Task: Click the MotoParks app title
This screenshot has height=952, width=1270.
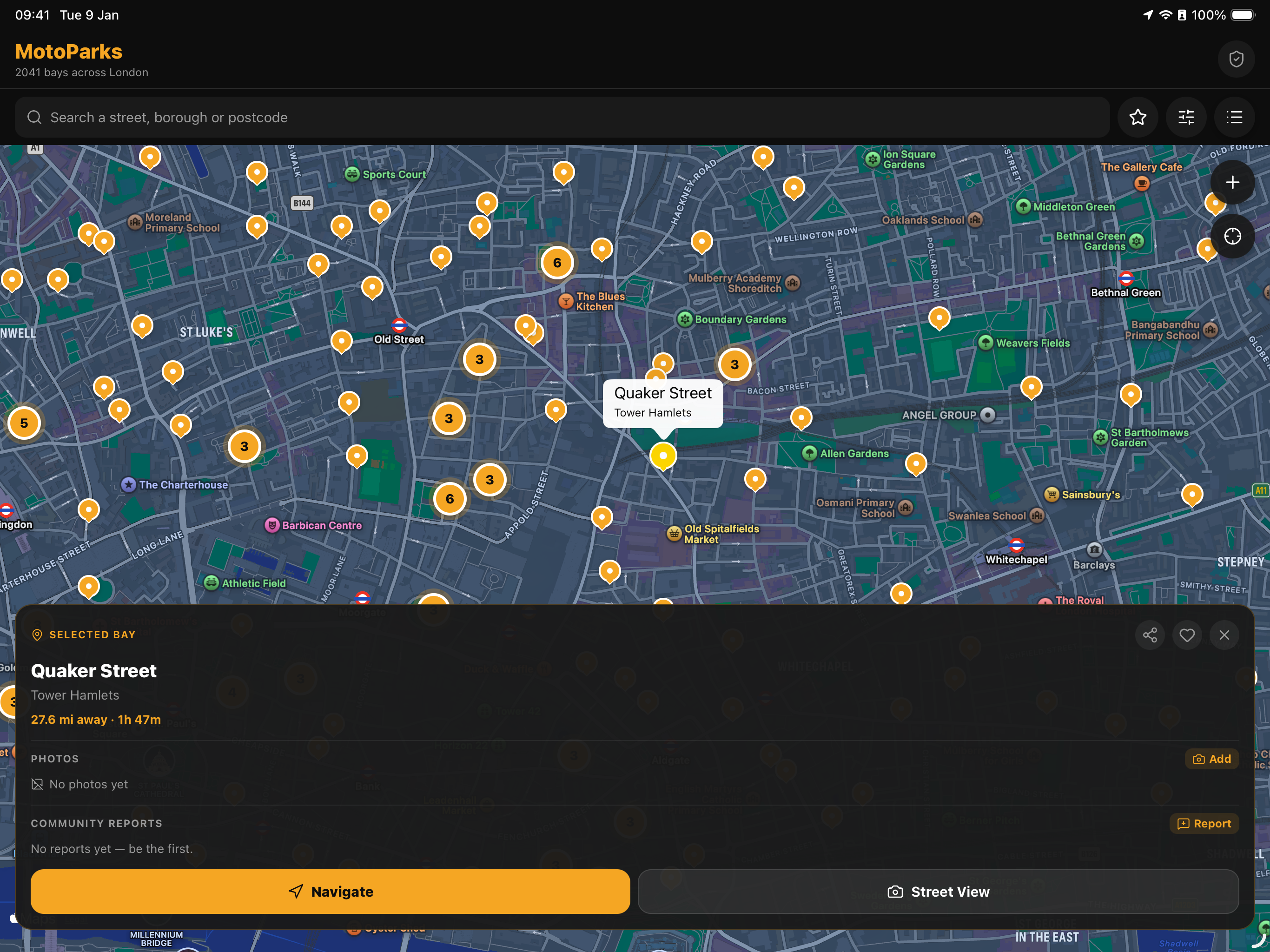Action: (69, 52)
